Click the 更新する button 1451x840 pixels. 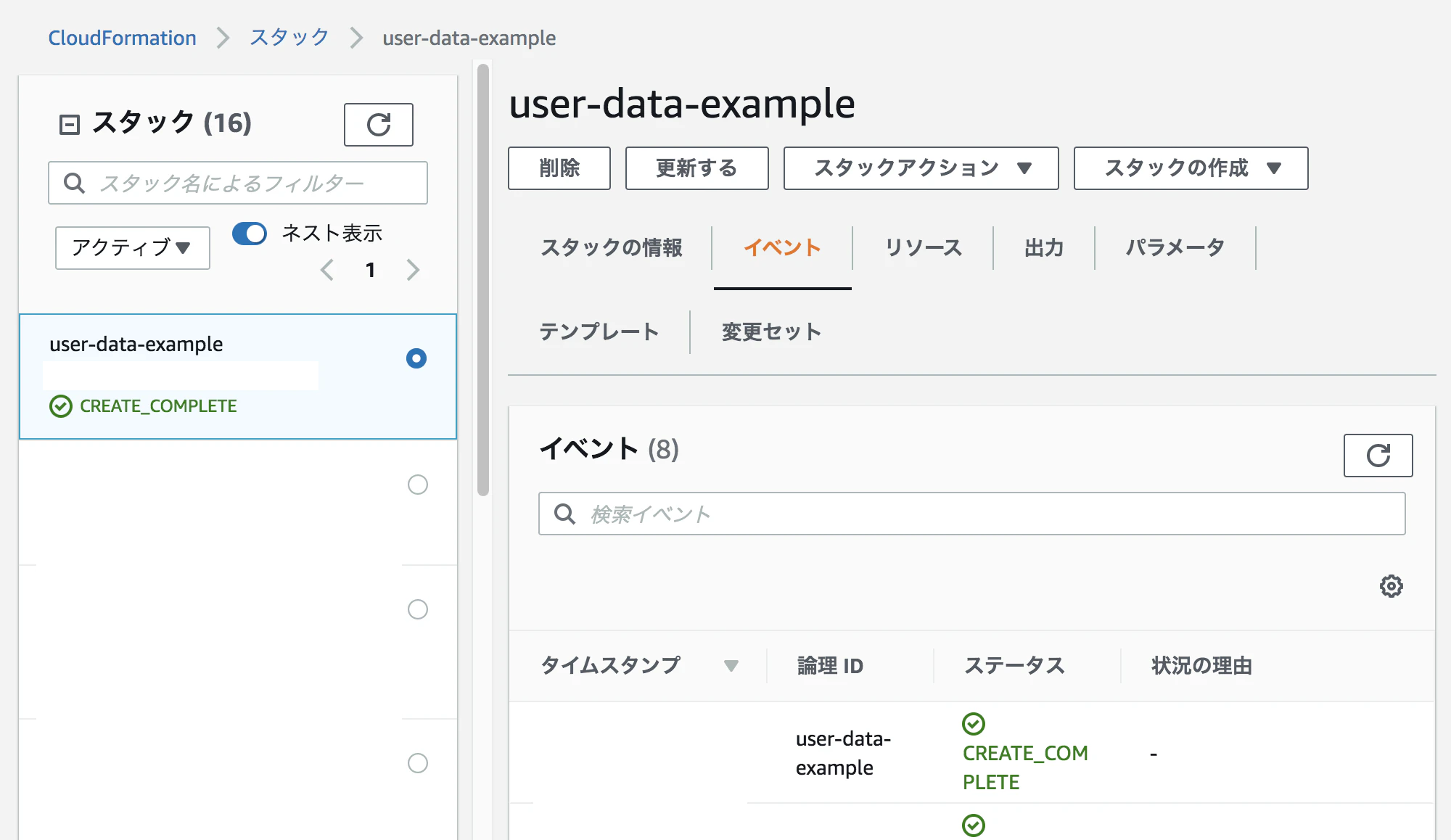(696, 168)
